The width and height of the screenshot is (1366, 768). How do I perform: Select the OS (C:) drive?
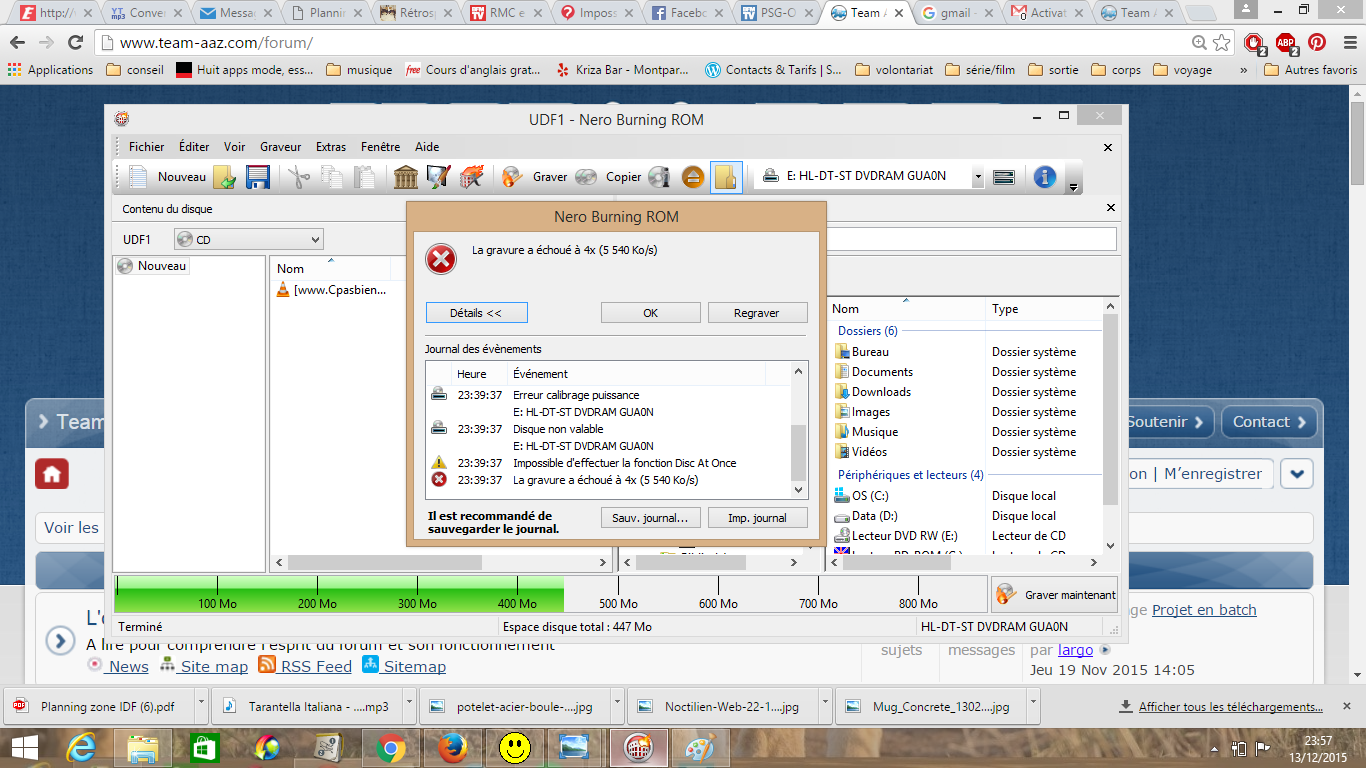click(861, 496)
